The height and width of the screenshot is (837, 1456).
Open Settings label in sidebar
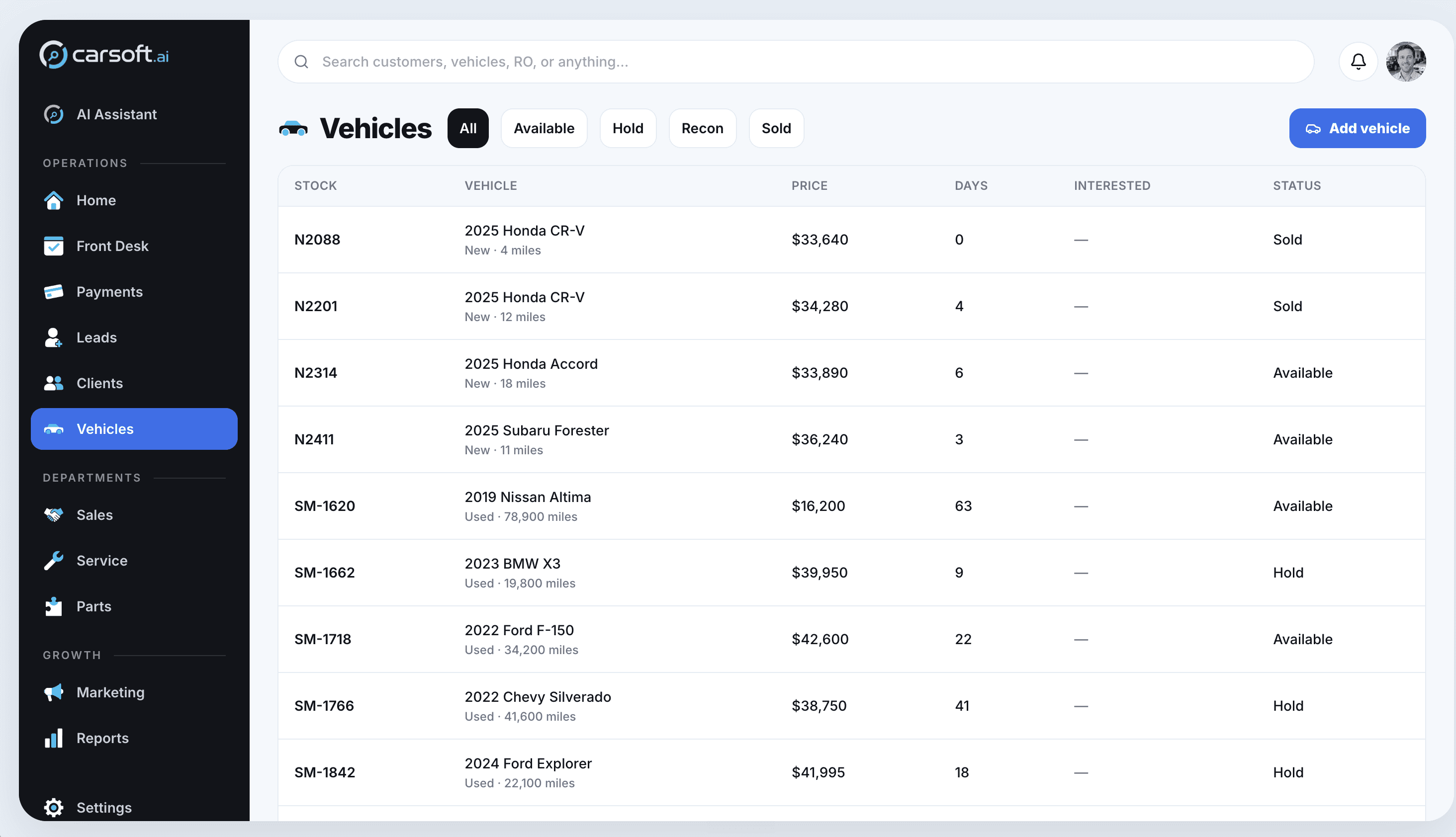pyautogui.click(x=104, y=808)
